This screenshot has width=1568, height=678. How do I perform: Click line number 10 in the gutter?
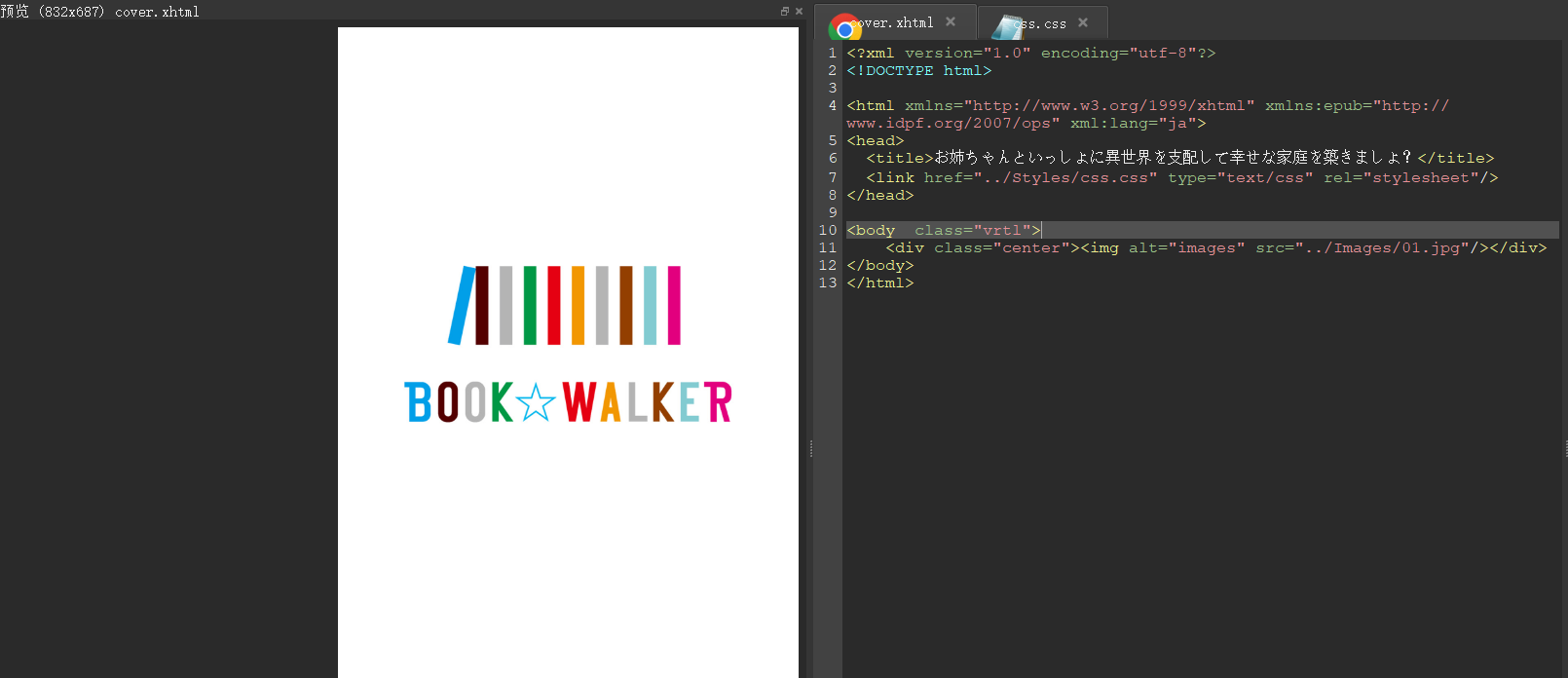(828, 231)
